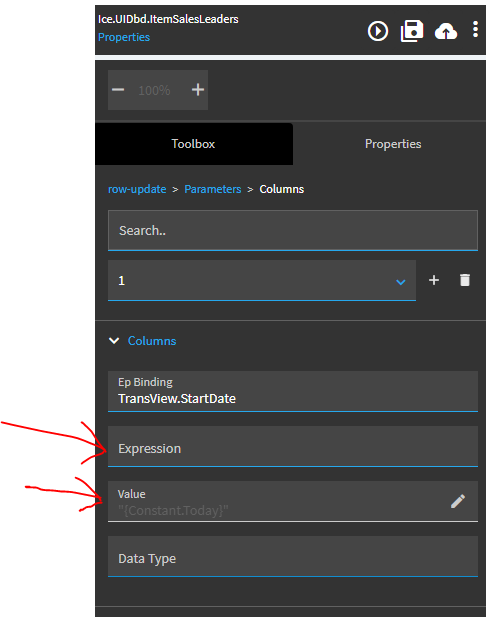
Task: Click the Search input field
Action: [293, 231]
